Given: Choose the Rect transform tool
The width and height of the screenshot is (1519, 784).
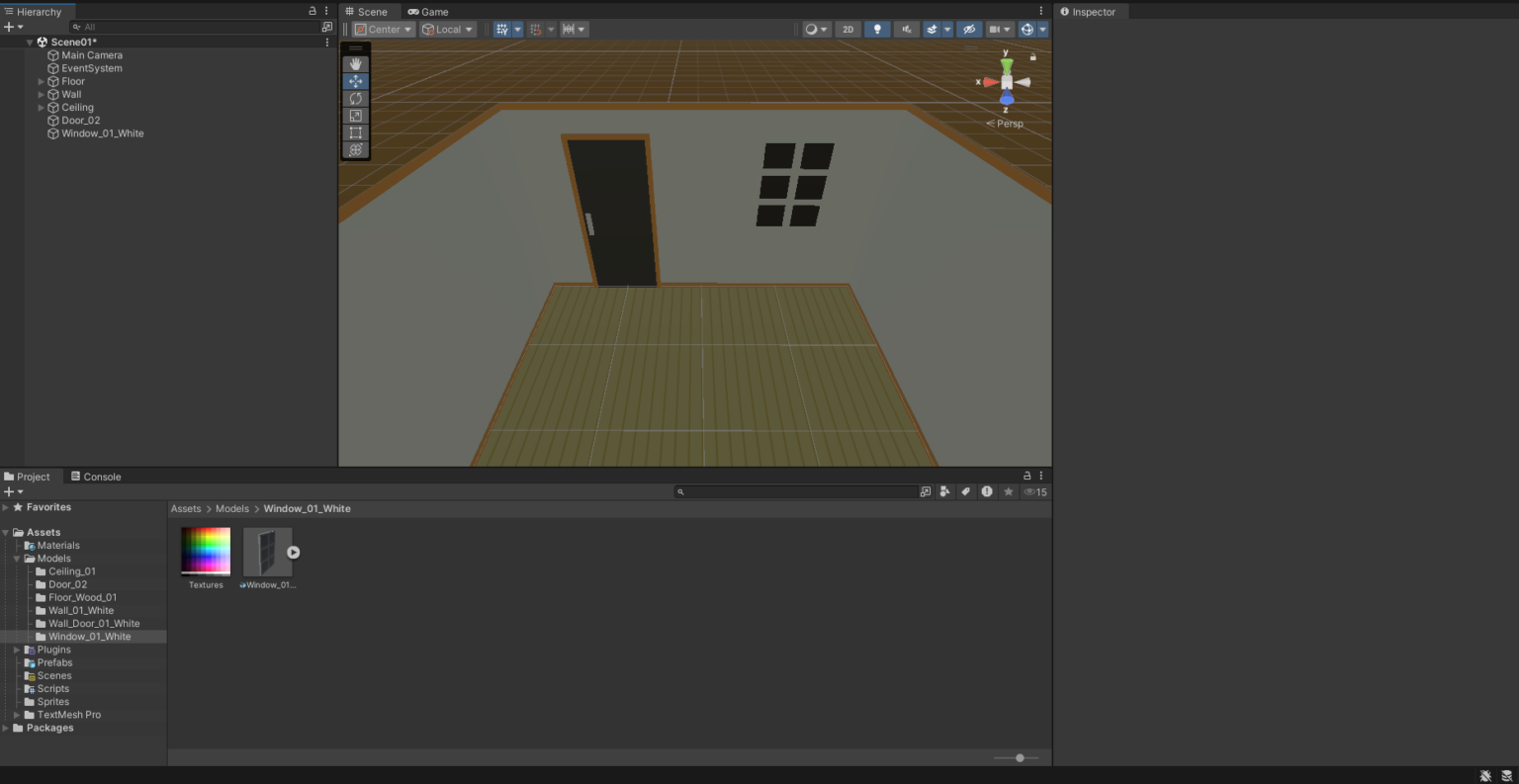Looking at the screenshot, I should click(x=356, y=132).
